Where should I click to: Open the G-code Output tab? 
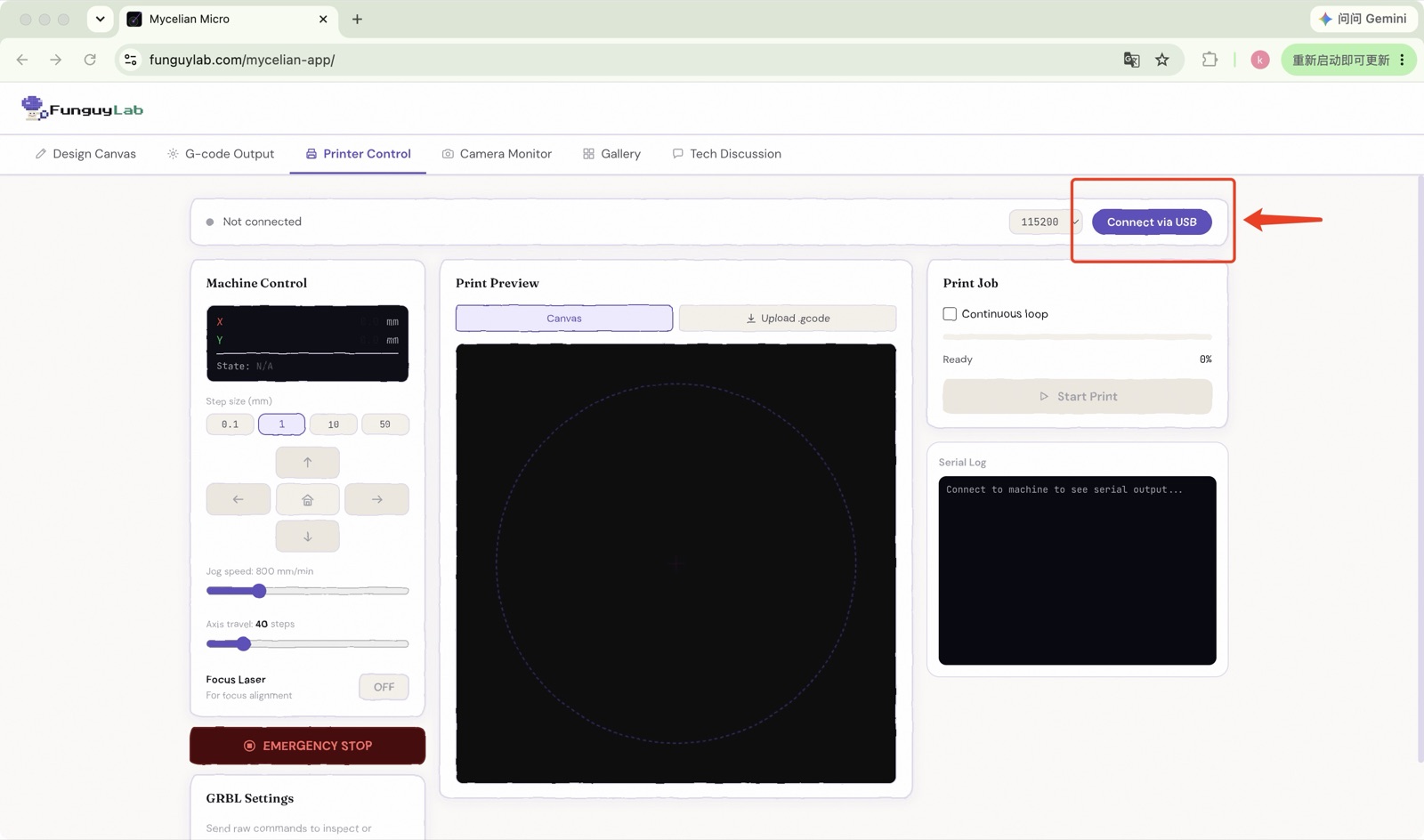(221, 154)
